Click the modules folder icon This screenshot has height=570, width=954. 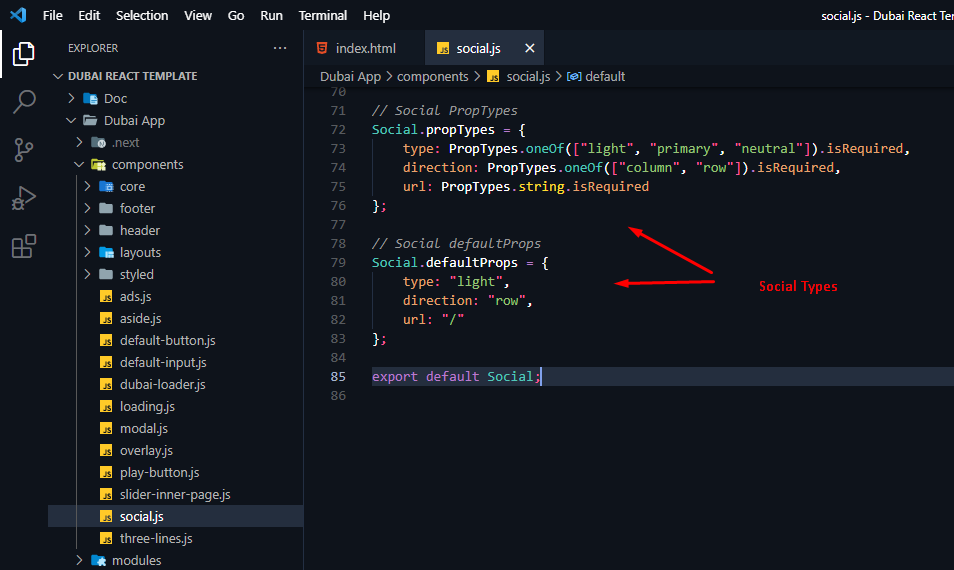(98, 560)
